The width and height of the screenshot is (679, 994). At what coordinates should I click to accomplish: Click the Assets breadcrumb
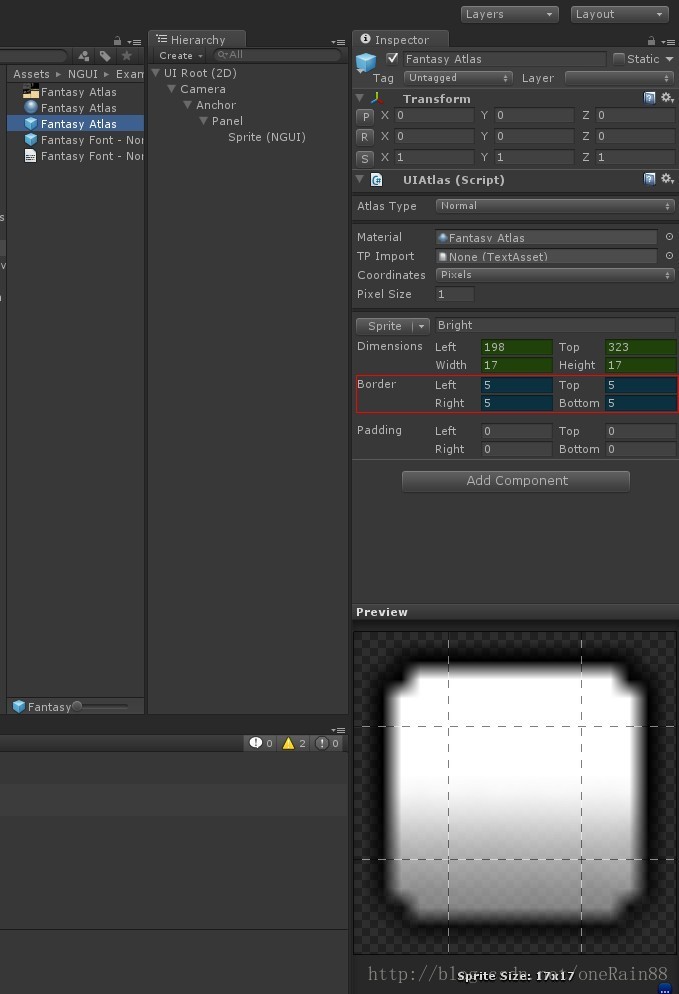coord(31,74)
